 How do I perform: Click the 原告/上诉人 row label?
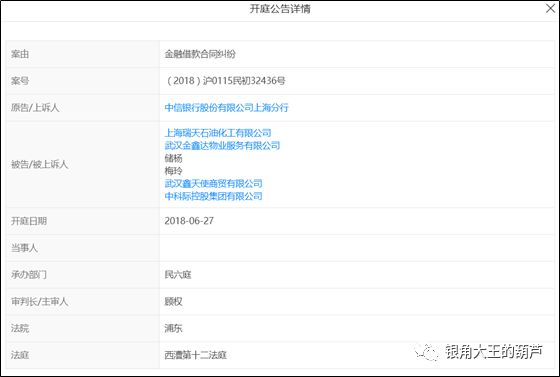coord(35,107)
